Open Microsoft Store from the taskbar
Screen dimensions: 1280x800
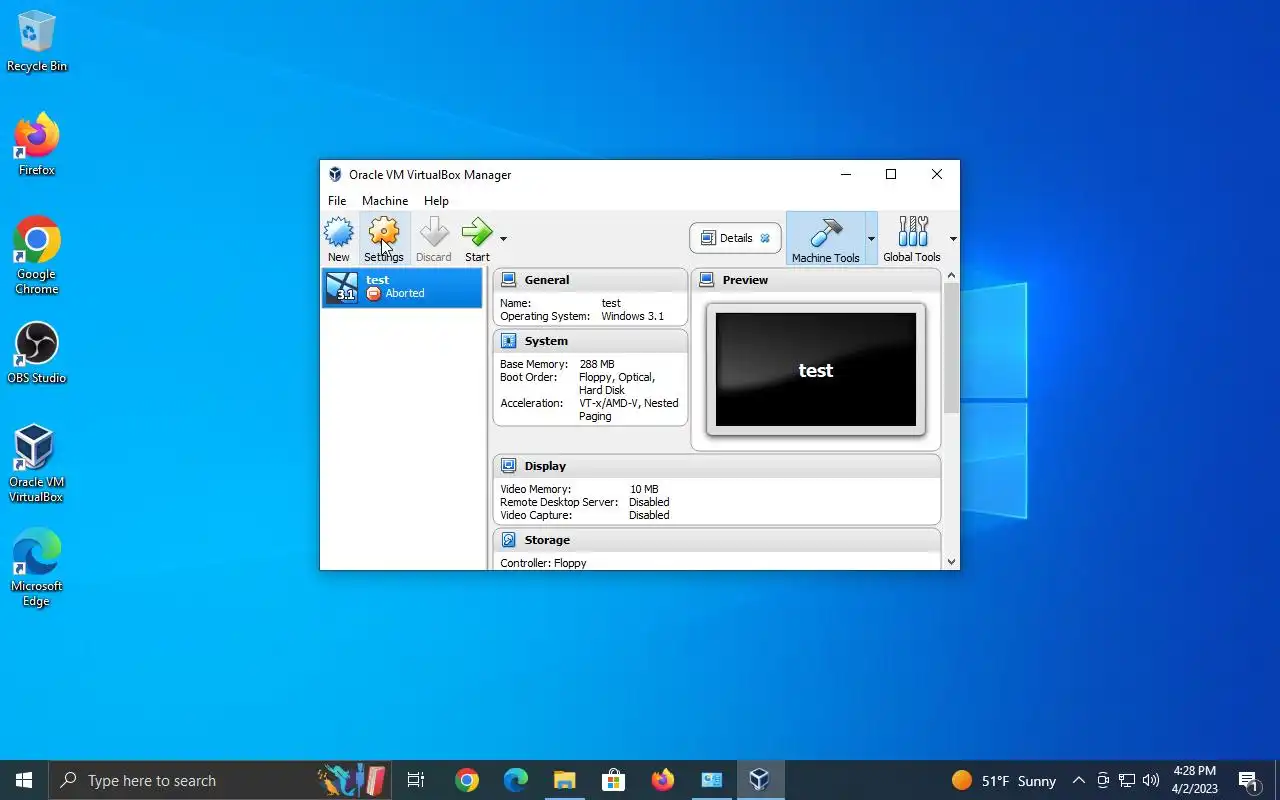[x=613, y=780]
